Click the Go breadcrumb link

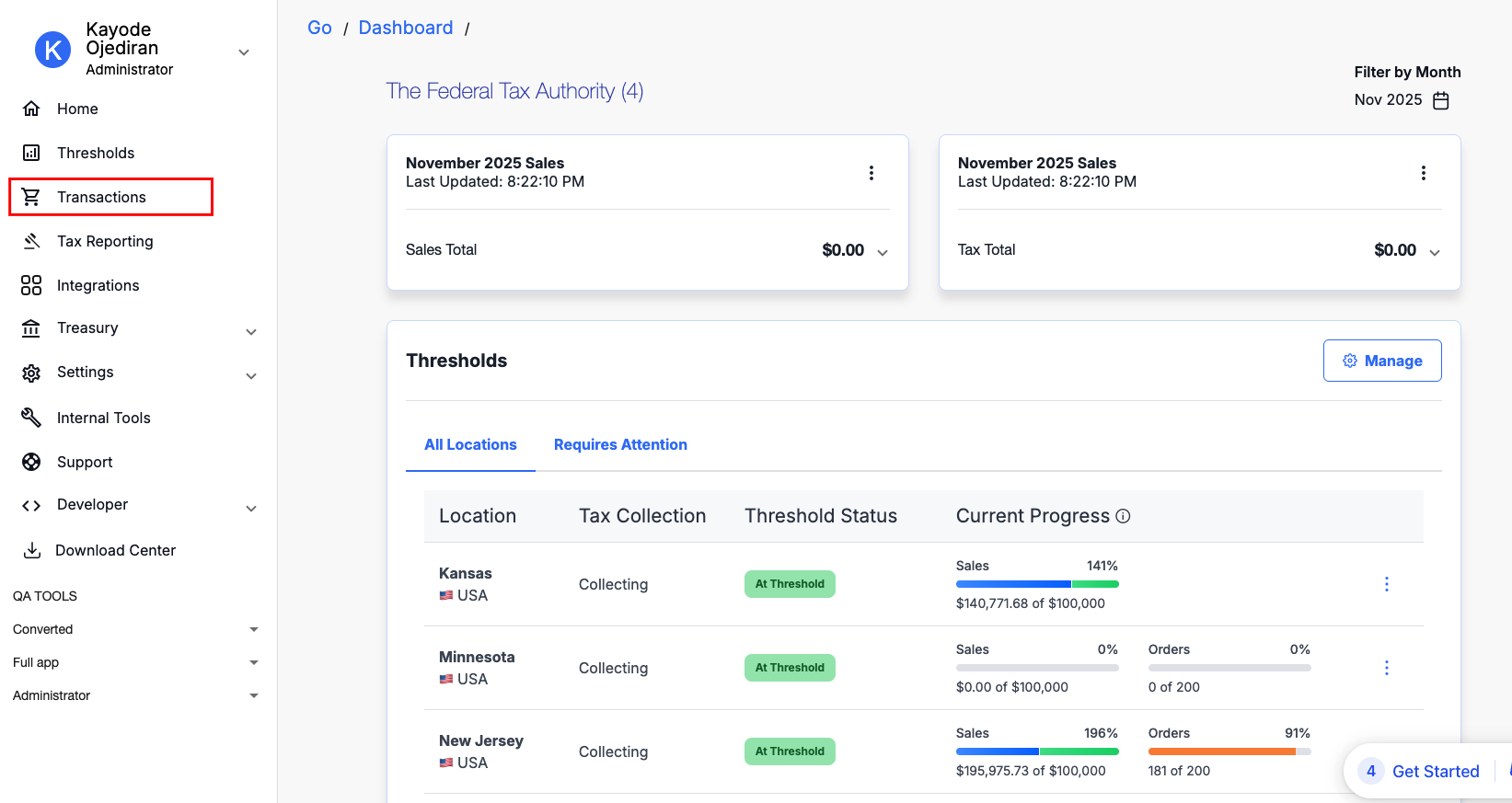[319, 28]
